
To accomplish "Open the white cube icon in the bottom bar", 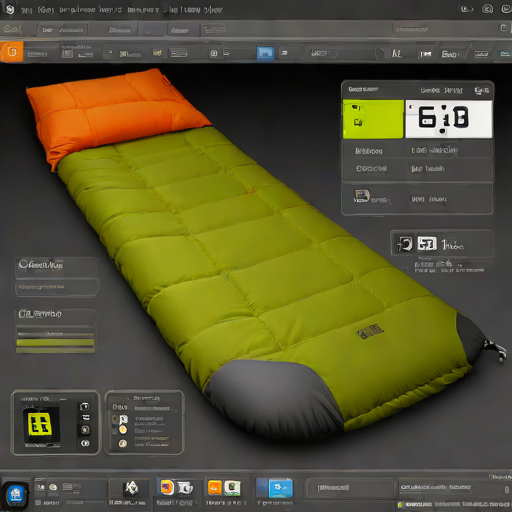I will [131, 488].
